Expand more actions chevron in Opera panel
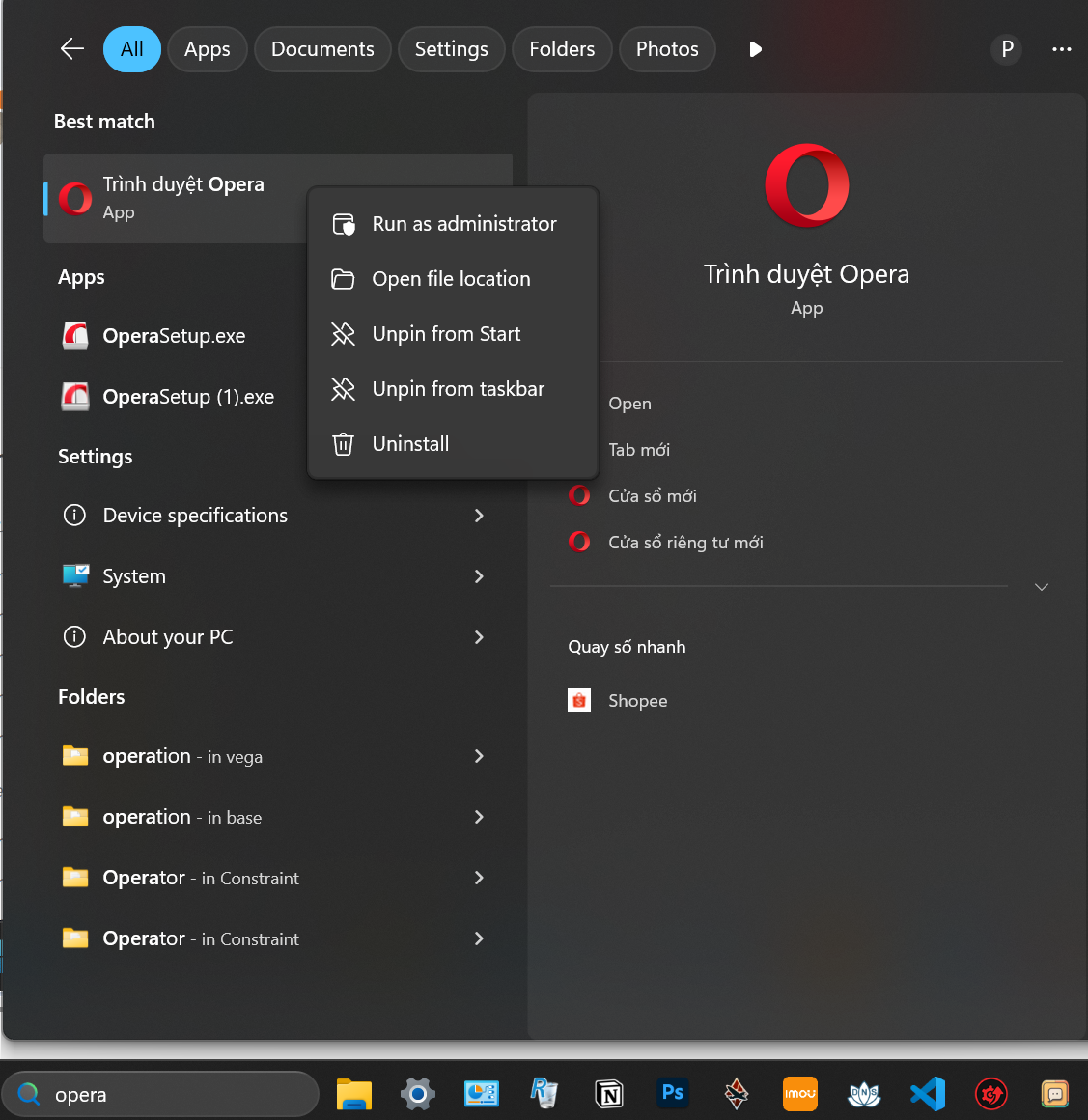1088x1120 pixels. (1041, 587)
